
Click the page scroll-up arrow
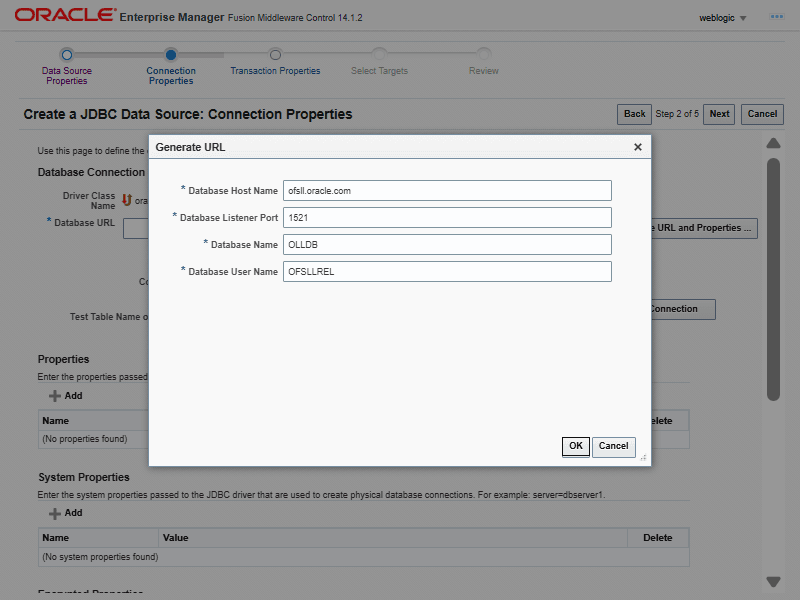[x=773, y=142]
